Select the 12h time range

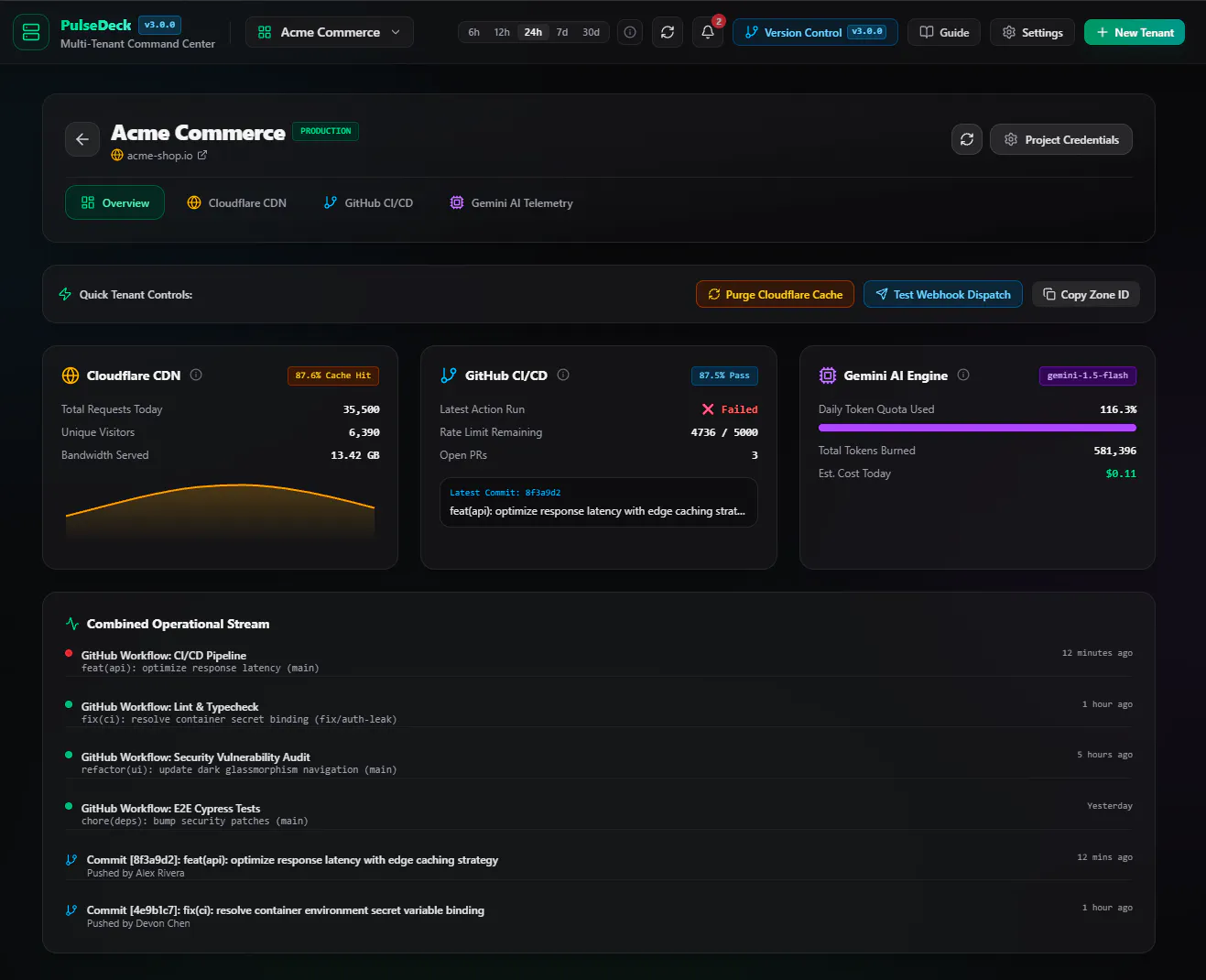click(502, 32)
